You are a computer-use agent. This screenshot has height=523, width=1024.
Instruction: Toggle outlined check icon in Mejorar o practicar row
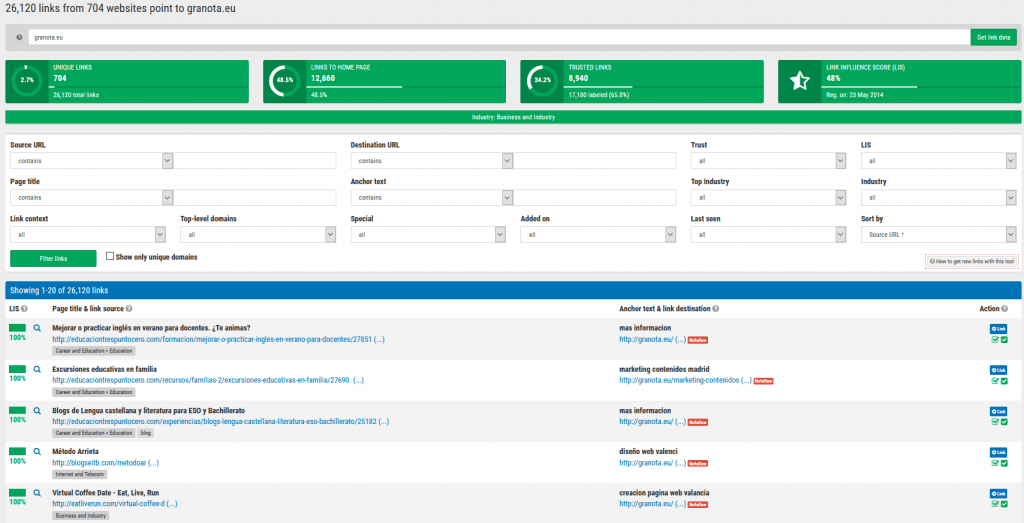995,340
